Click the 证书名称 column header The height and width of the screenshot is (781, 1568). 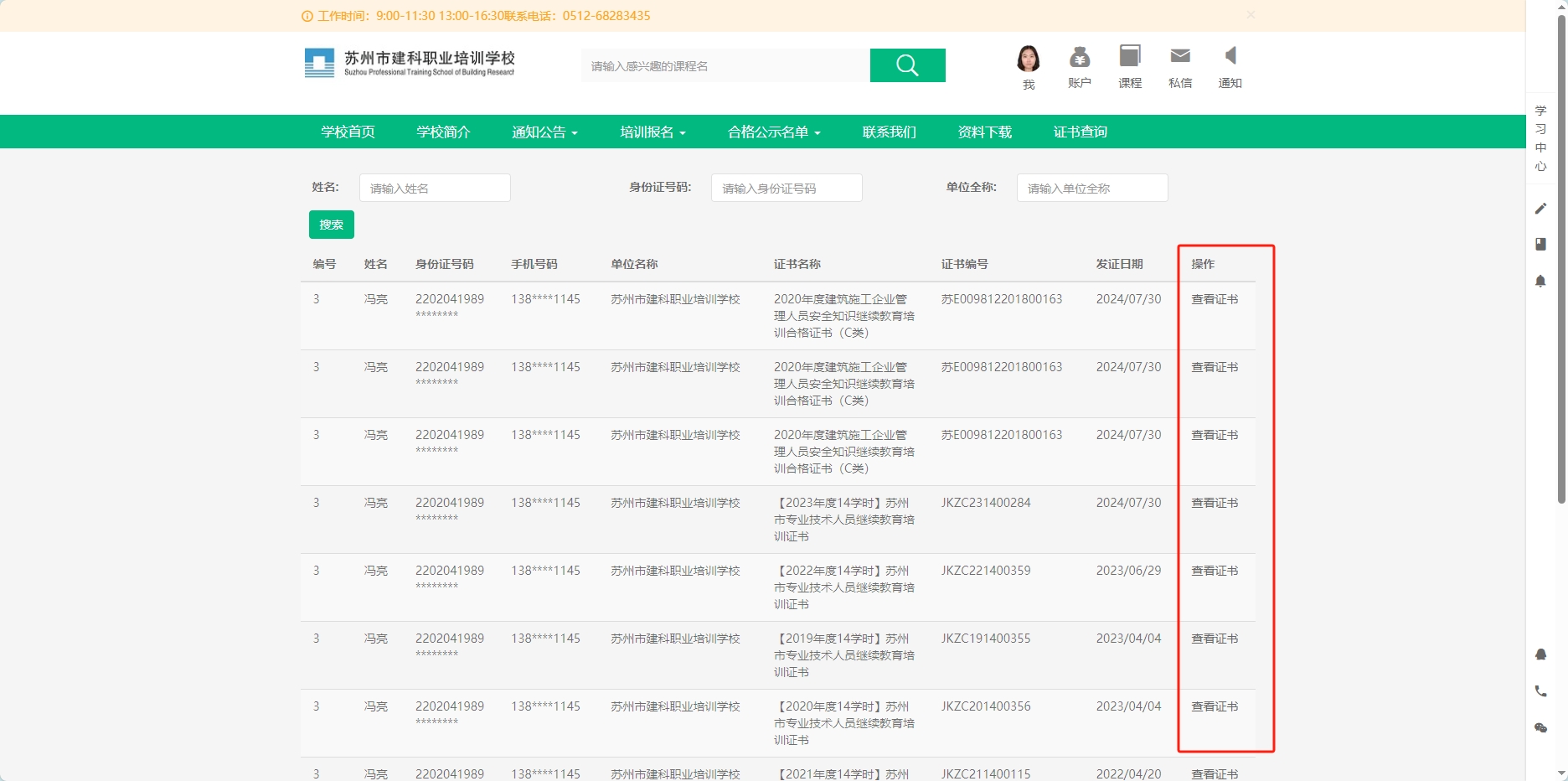pyautogui.click(x=797, y=264)
